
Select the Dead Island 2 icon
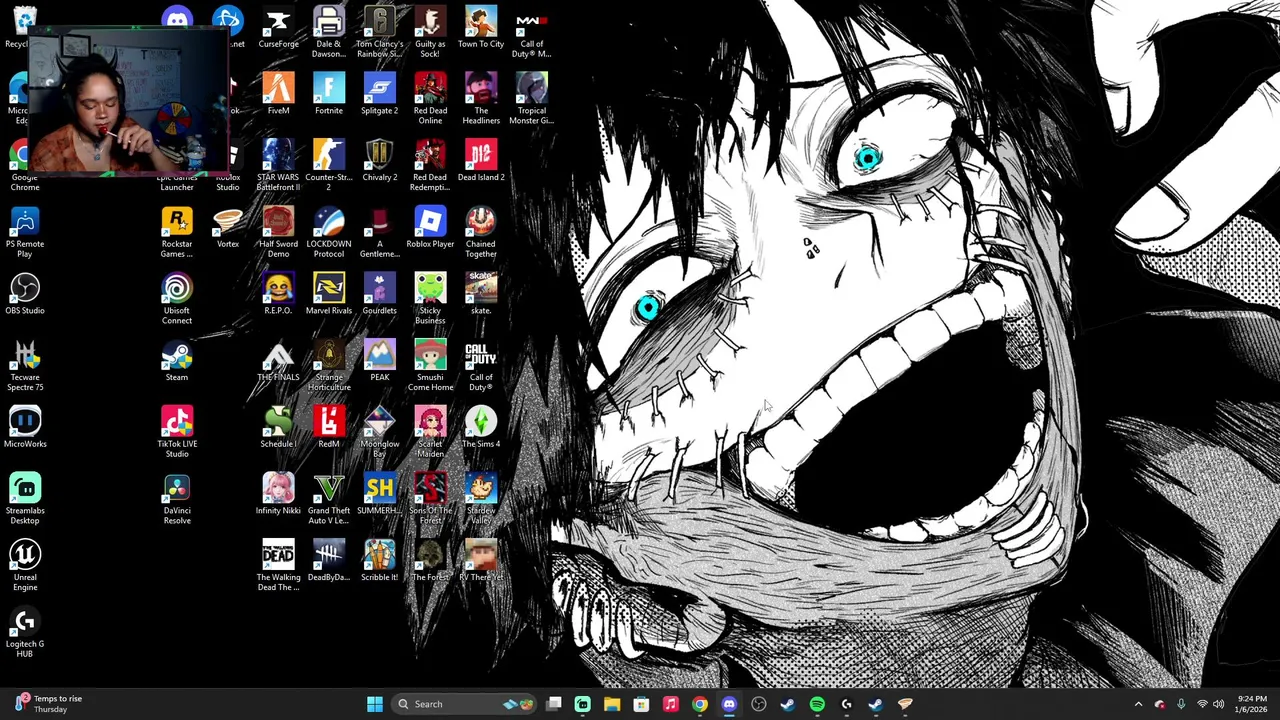pyautogui.click(x=481, y=161)
